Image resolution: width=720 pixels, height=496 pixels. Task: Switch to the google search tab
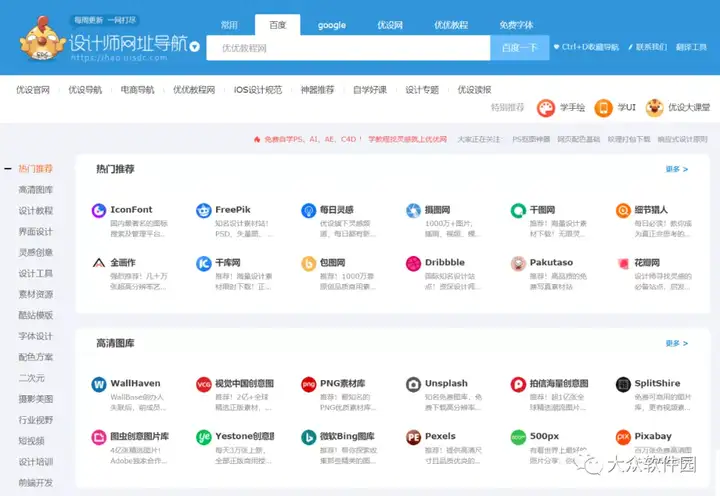332,25
